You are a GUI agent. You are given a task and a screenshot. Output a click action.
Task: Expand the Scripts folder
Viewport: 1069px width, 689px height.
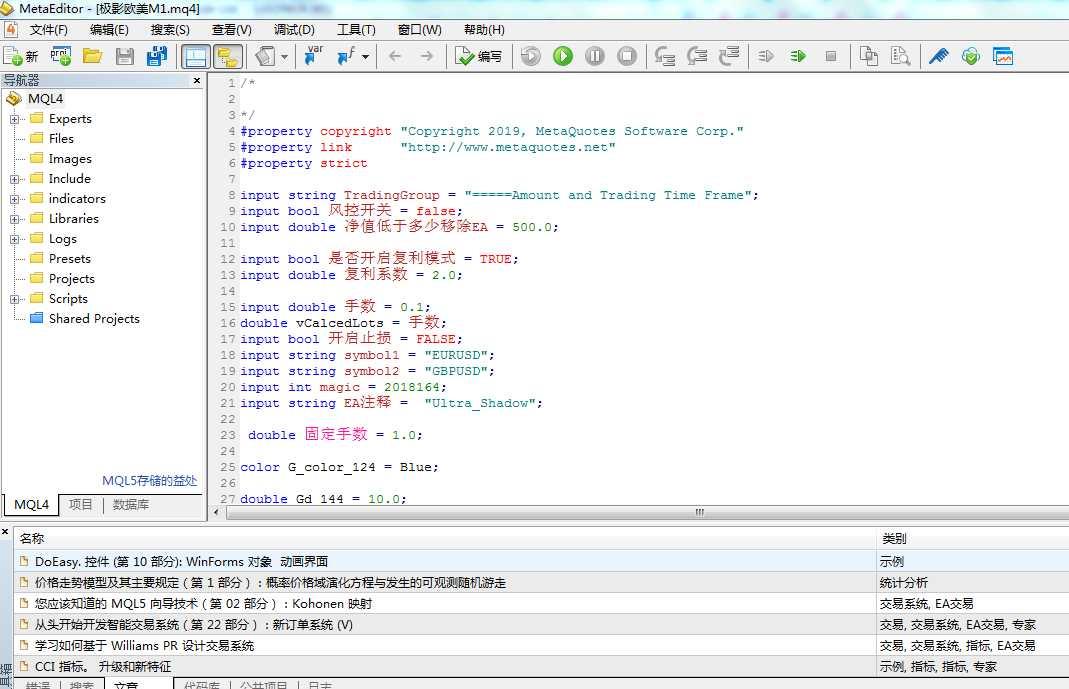click(14, 299)
